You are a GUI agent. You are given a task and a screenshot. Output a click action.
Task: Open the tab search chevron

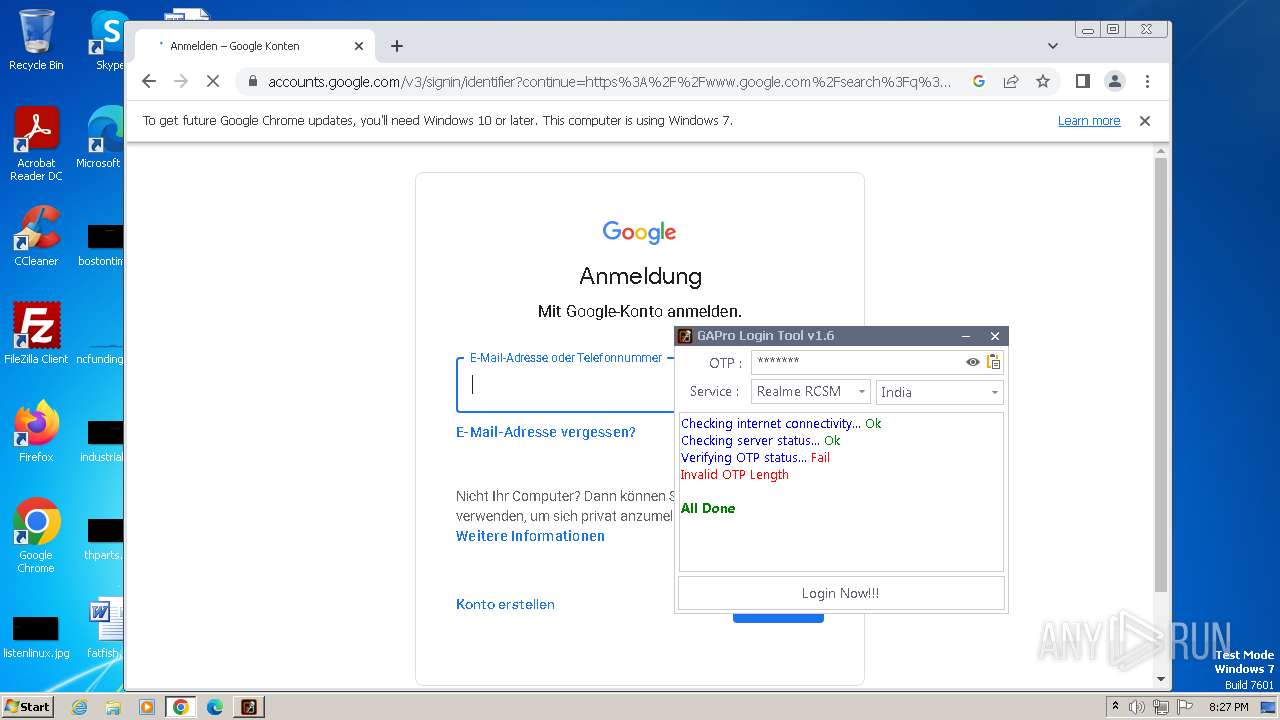[1053, 46]
